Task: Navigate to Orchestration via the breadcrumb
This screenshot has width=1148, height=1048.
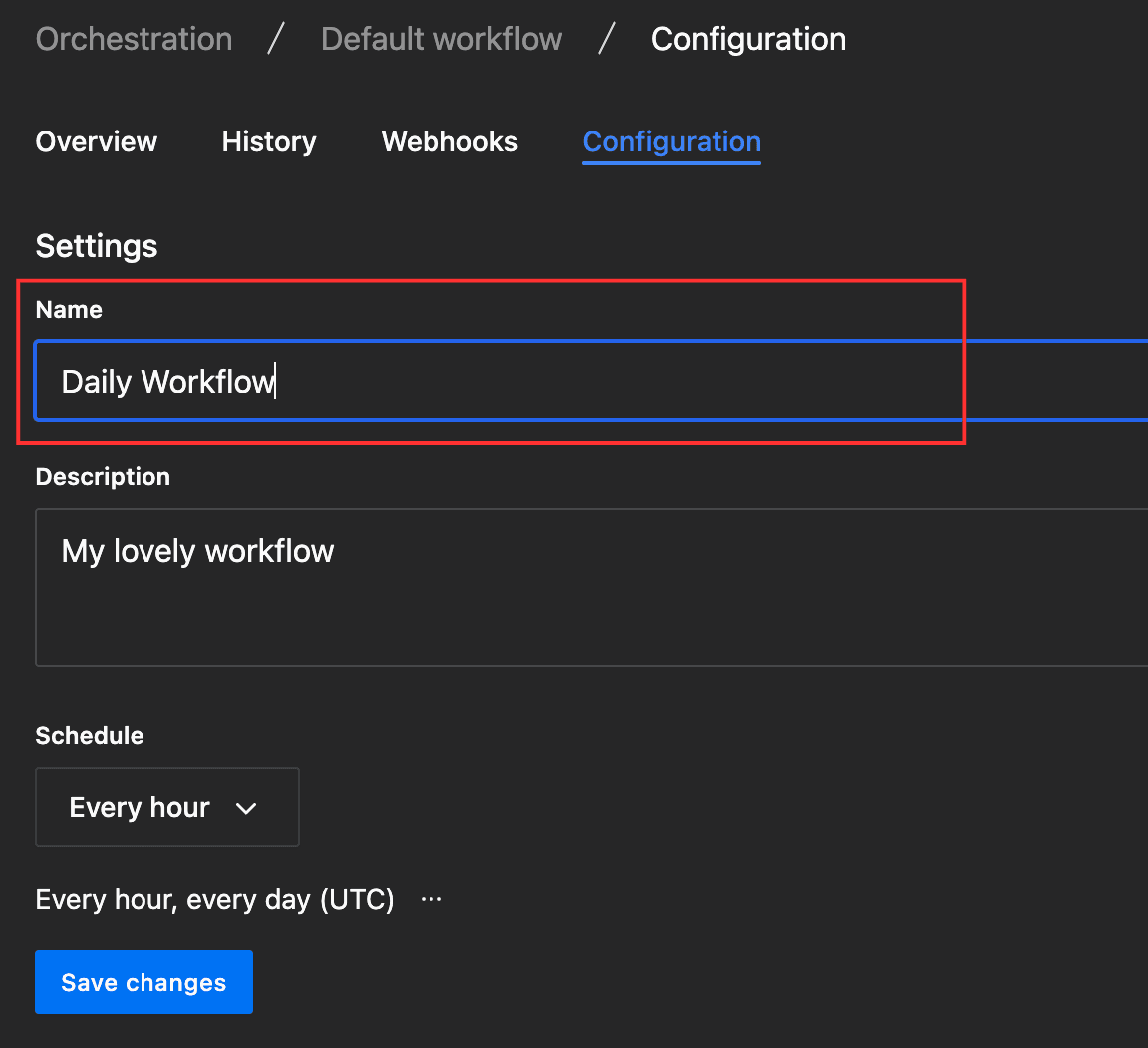Action: tap(134, 39)
